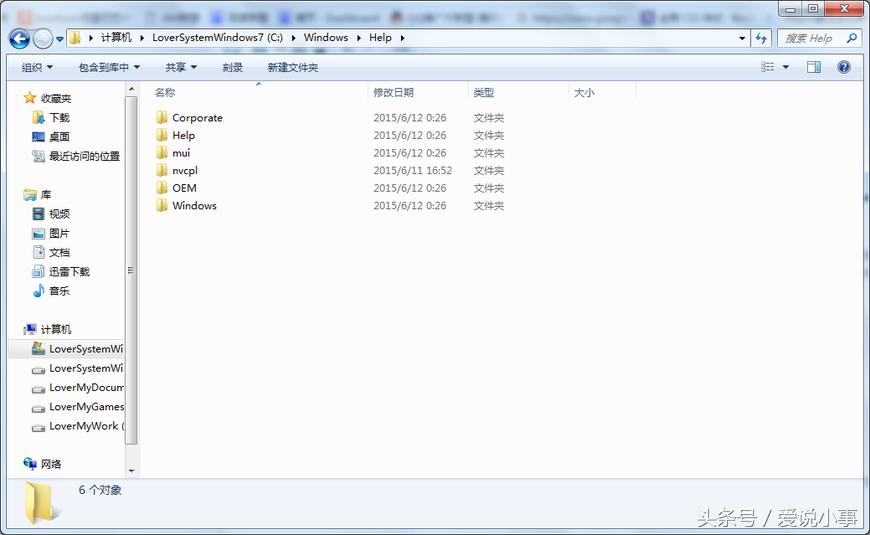Viewport: 870px width, 535px height.
Task: Click date 2015/6/11 16:52
Action: point(413,170)
